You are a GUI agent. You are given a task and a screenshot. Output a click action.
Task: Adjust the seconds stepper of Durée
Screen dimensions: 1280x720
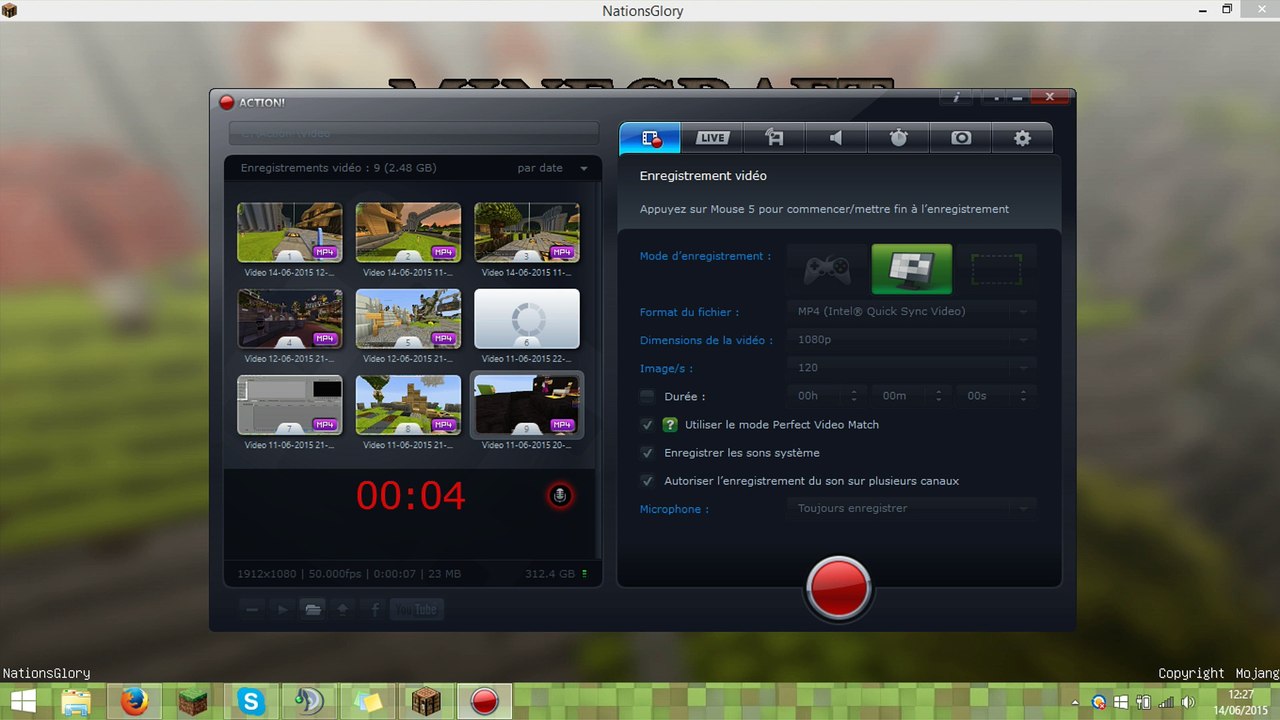[1022, 396]
